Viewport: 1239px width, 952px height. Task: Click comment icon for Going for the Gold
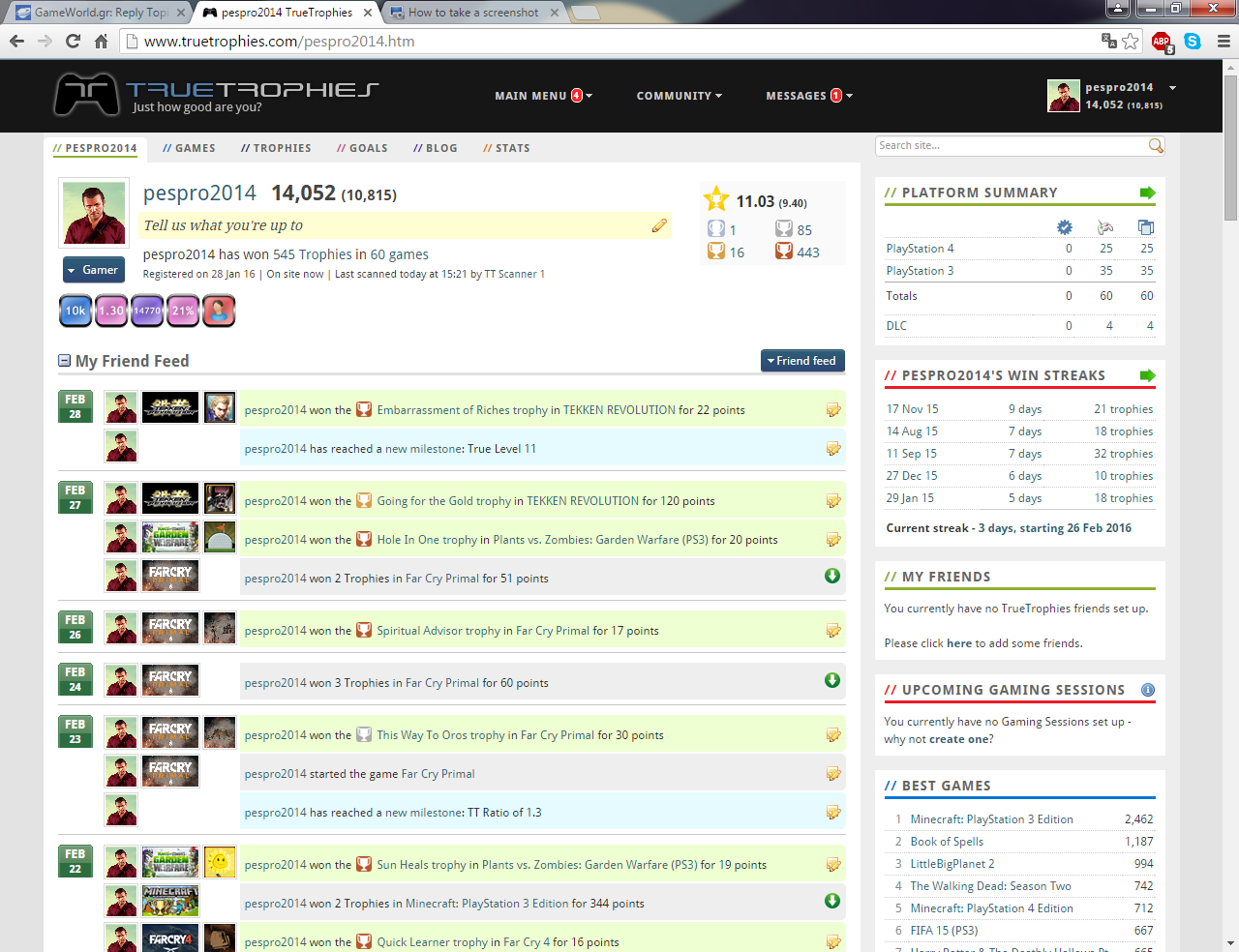[833, 501]
